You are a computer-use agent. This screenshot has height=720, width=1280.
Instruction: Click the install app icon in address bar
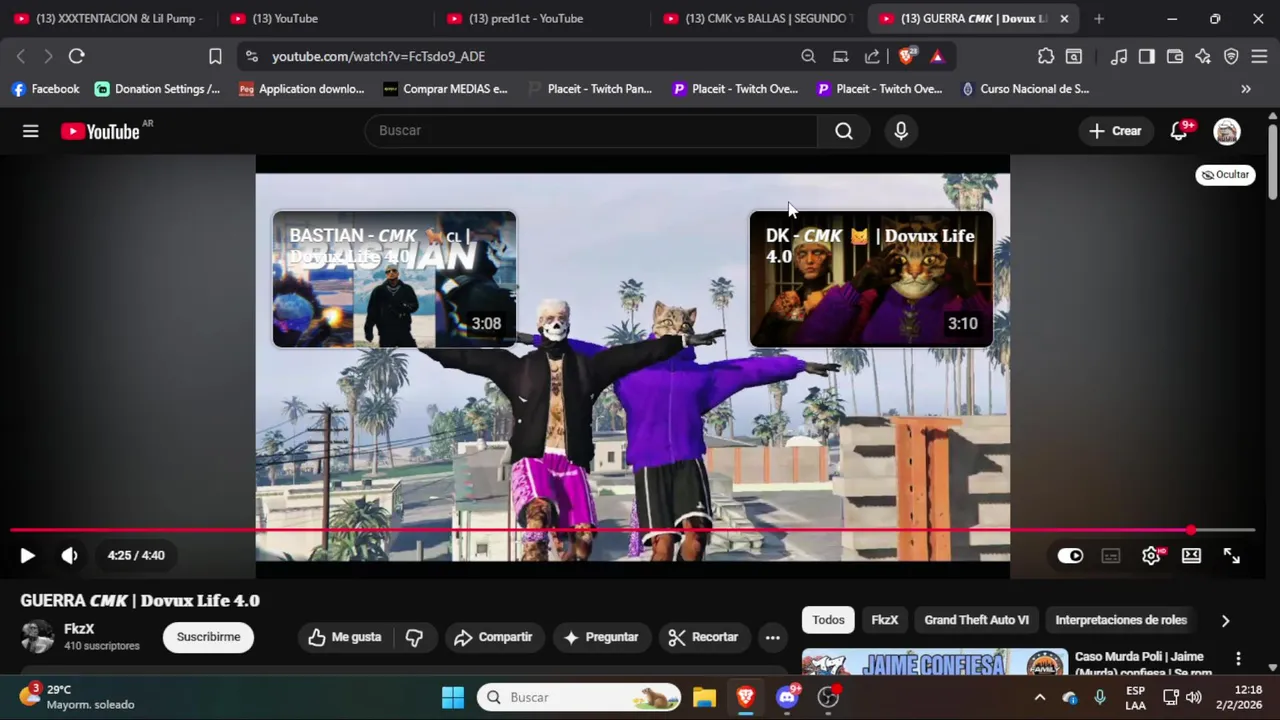tap(841, 57)
